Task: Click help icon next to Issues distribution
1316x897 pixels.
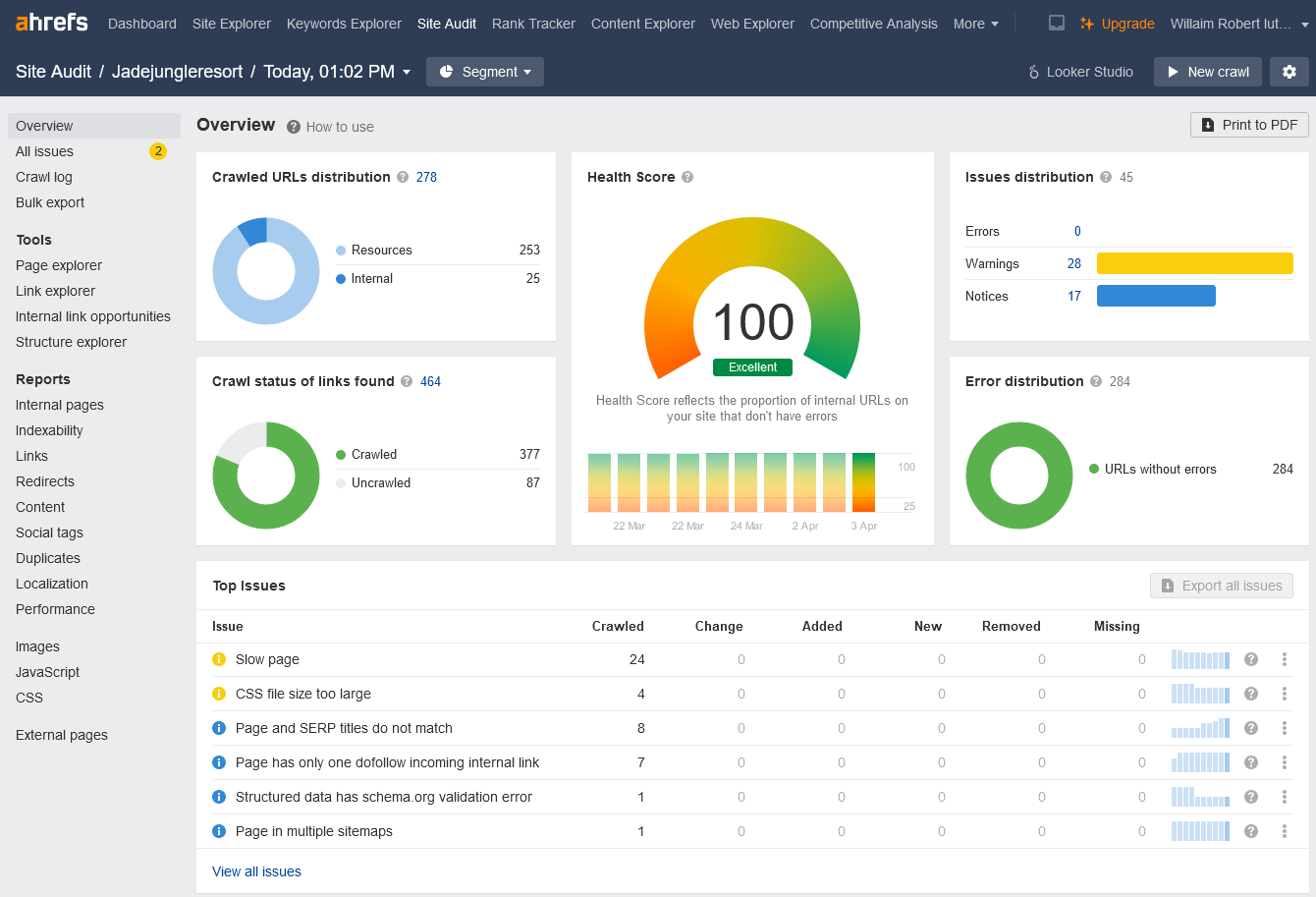Action: point(1106,177)
